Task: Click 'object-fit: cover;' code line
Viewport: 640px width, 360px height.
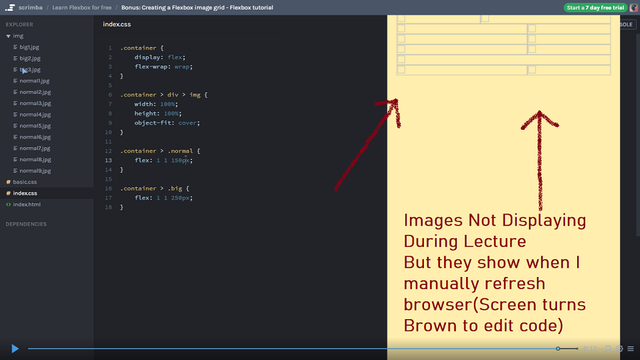Action: [167, 123]
